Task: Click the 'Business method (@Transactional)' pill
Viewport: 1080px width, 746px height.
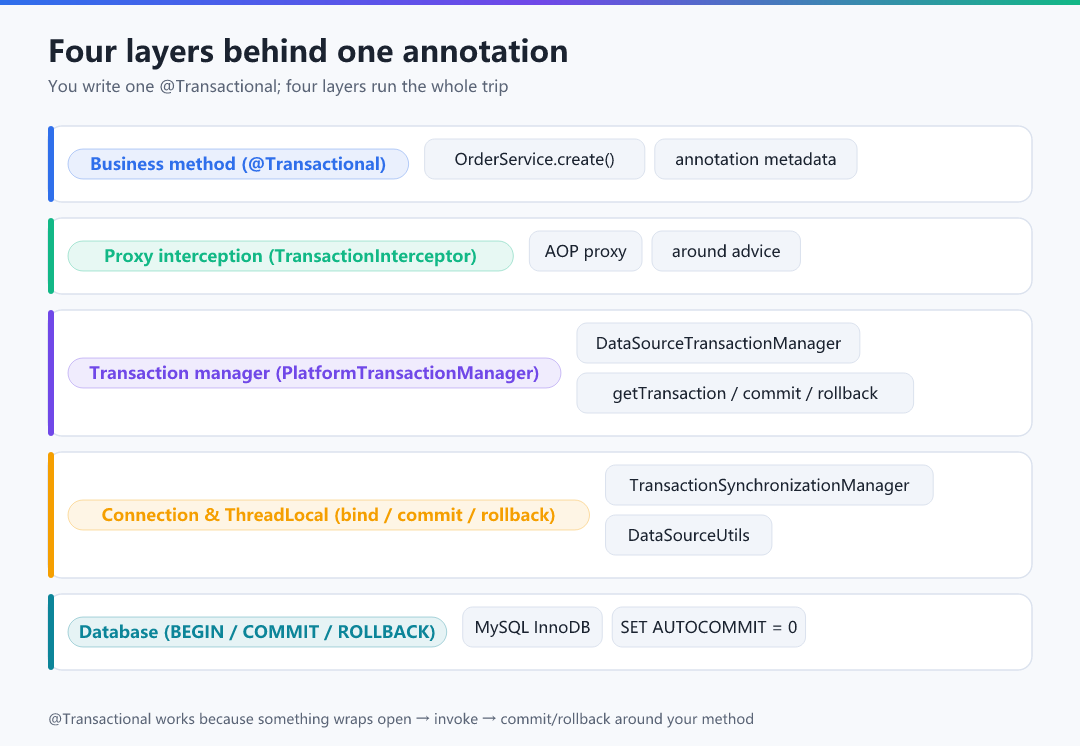Action: (x=238, y=164)
